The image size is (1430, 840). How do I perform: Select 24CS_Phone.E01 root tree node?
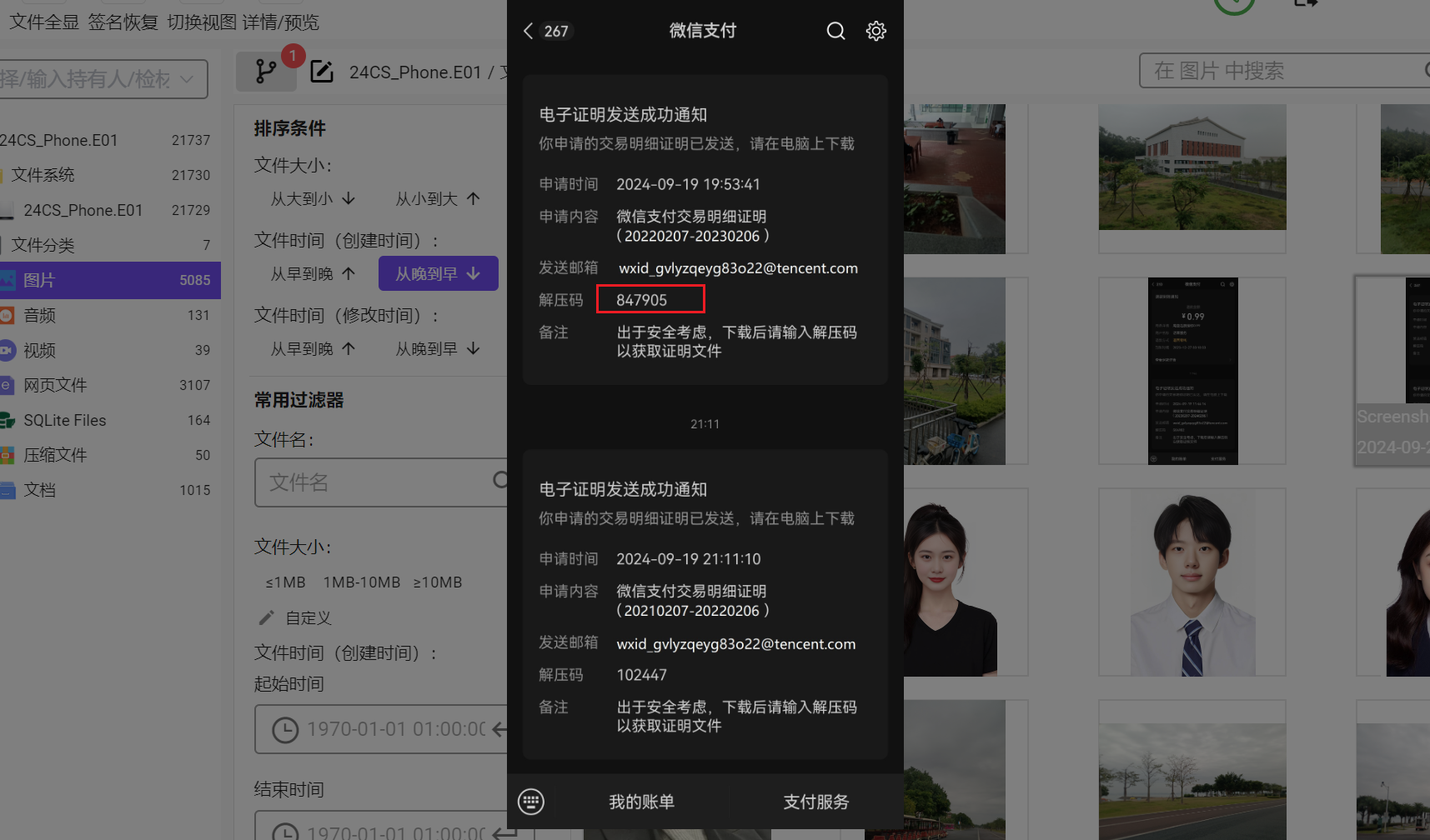pos(105,140)
